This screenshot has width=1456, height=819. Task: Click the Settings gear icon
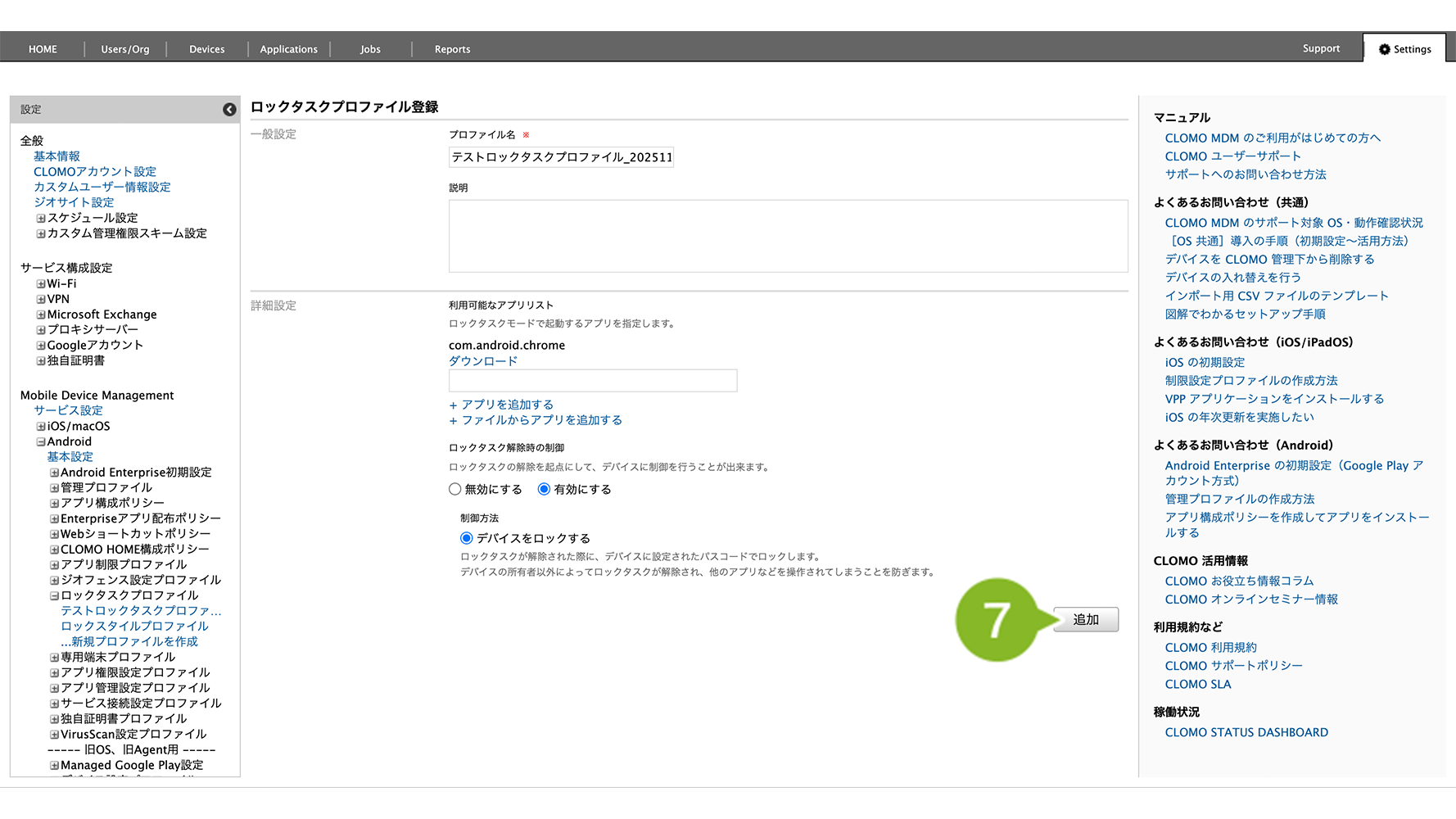pos(1384,49)
